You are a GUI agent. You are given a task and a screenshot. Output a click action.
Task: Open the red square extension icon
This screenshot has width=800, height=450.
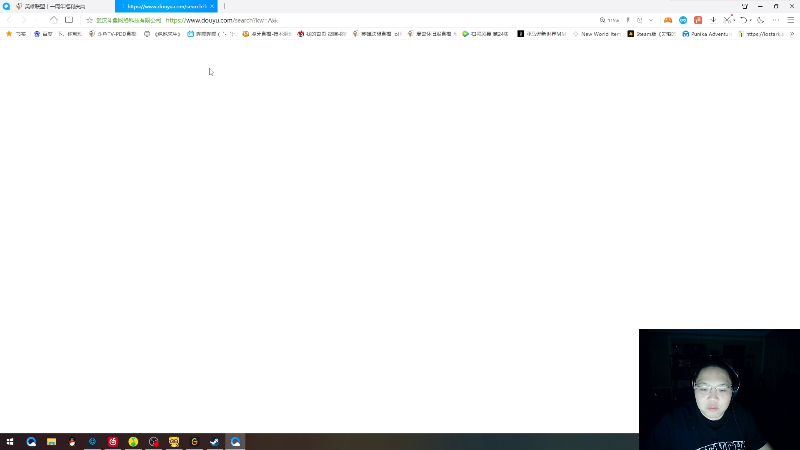pyautogui.click(x=698, y=20)
